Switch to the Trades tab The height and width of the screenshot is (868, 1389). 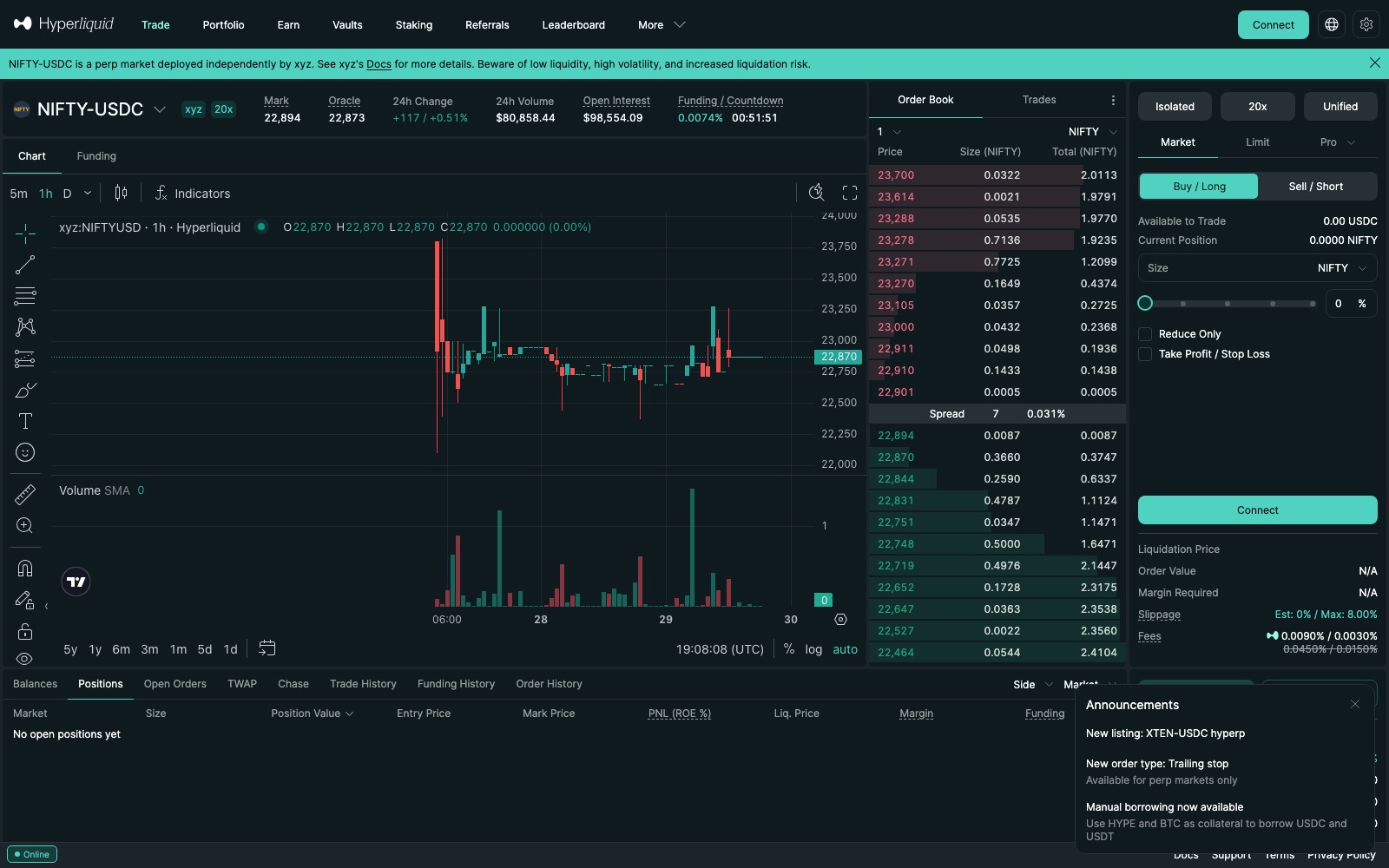1039,100
